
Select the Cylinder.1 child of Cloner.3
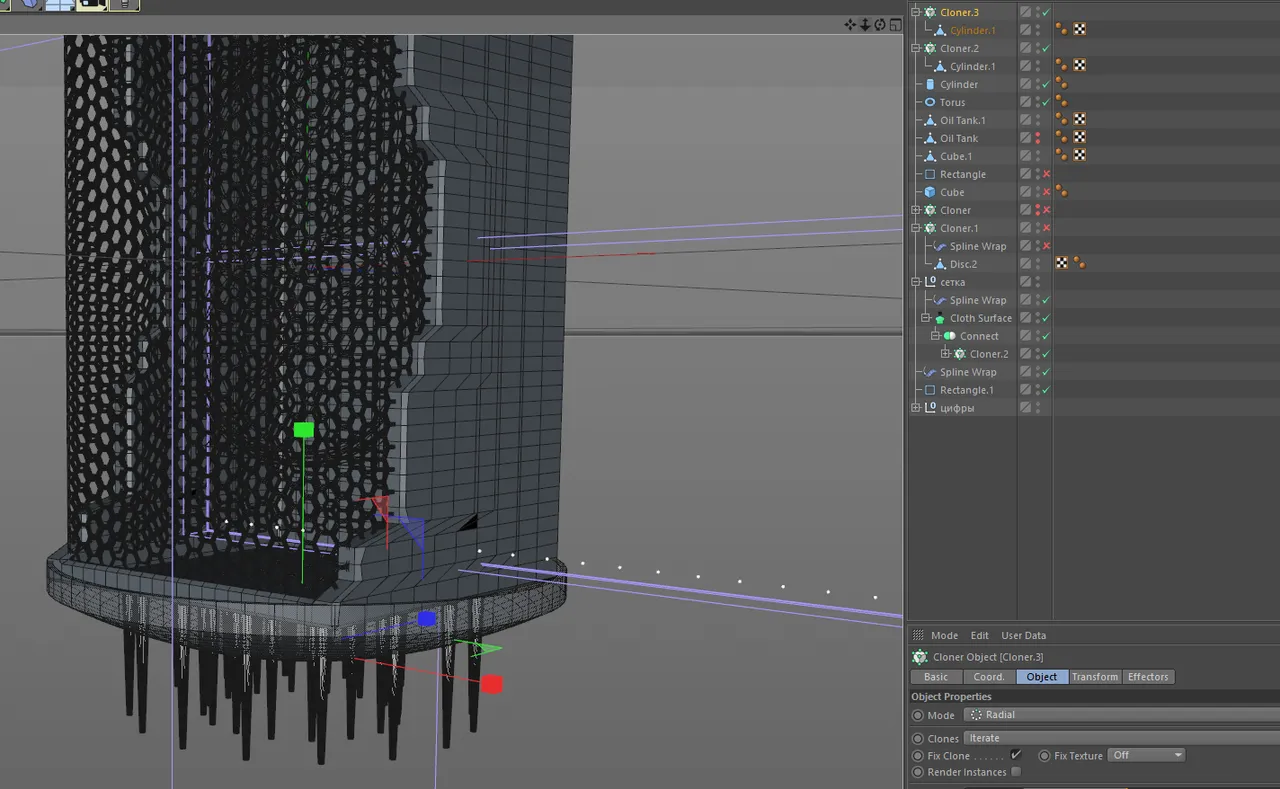(972, 30)
